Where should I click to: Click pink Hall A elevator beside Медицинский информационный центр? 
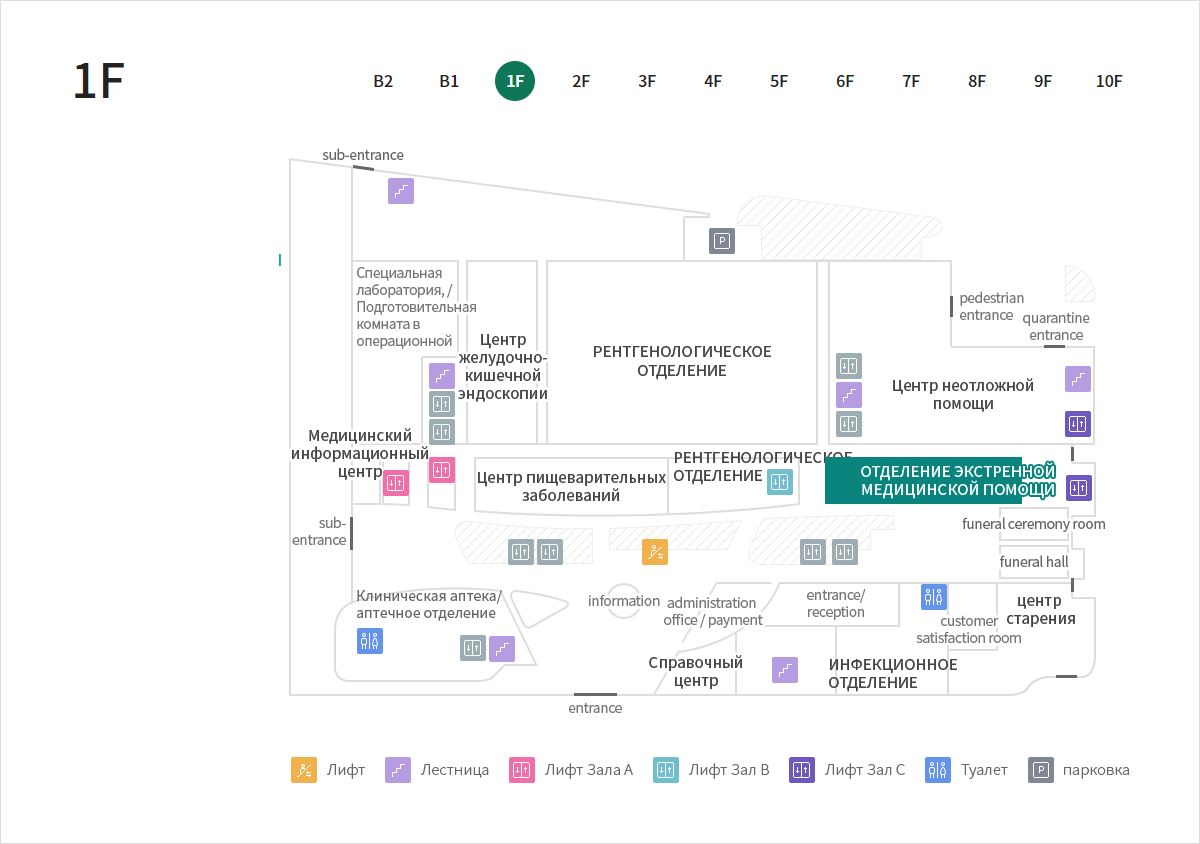pyautogui.click(x=396, y=484)
